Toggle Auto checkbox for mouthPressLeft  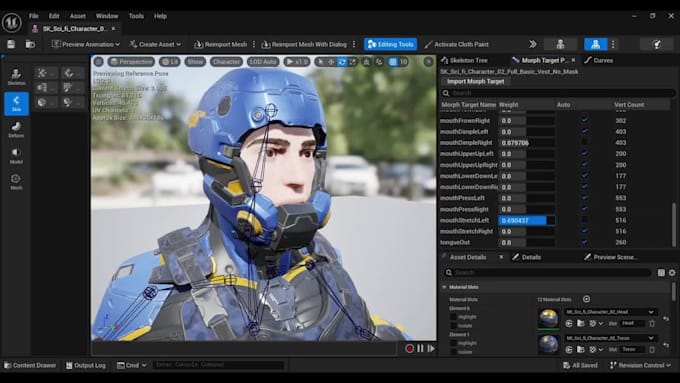584,198
